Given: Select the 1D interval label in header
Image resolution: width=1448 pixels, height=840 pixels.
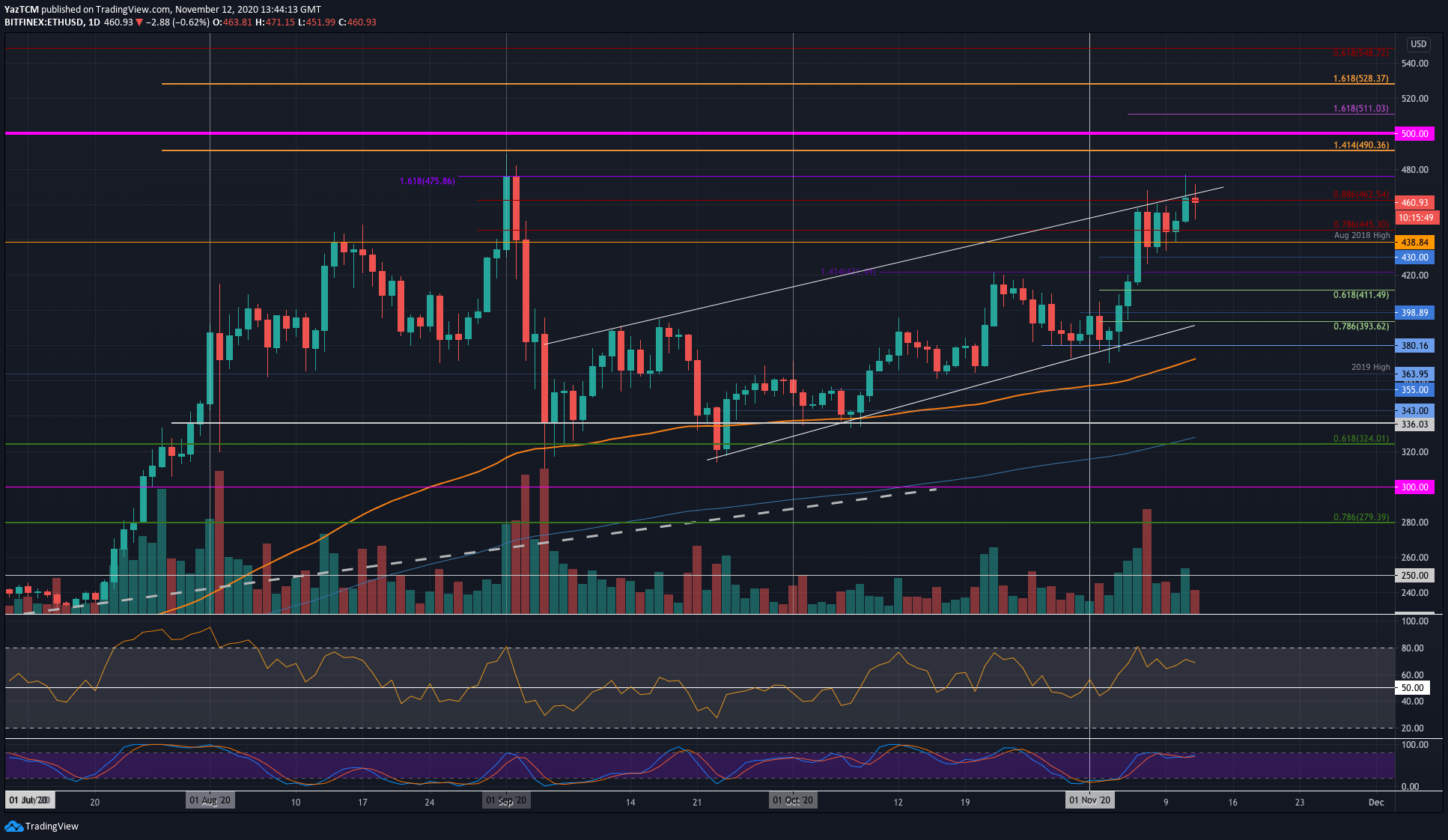Looking at the screenshot, I should click(x=94, y=22).
